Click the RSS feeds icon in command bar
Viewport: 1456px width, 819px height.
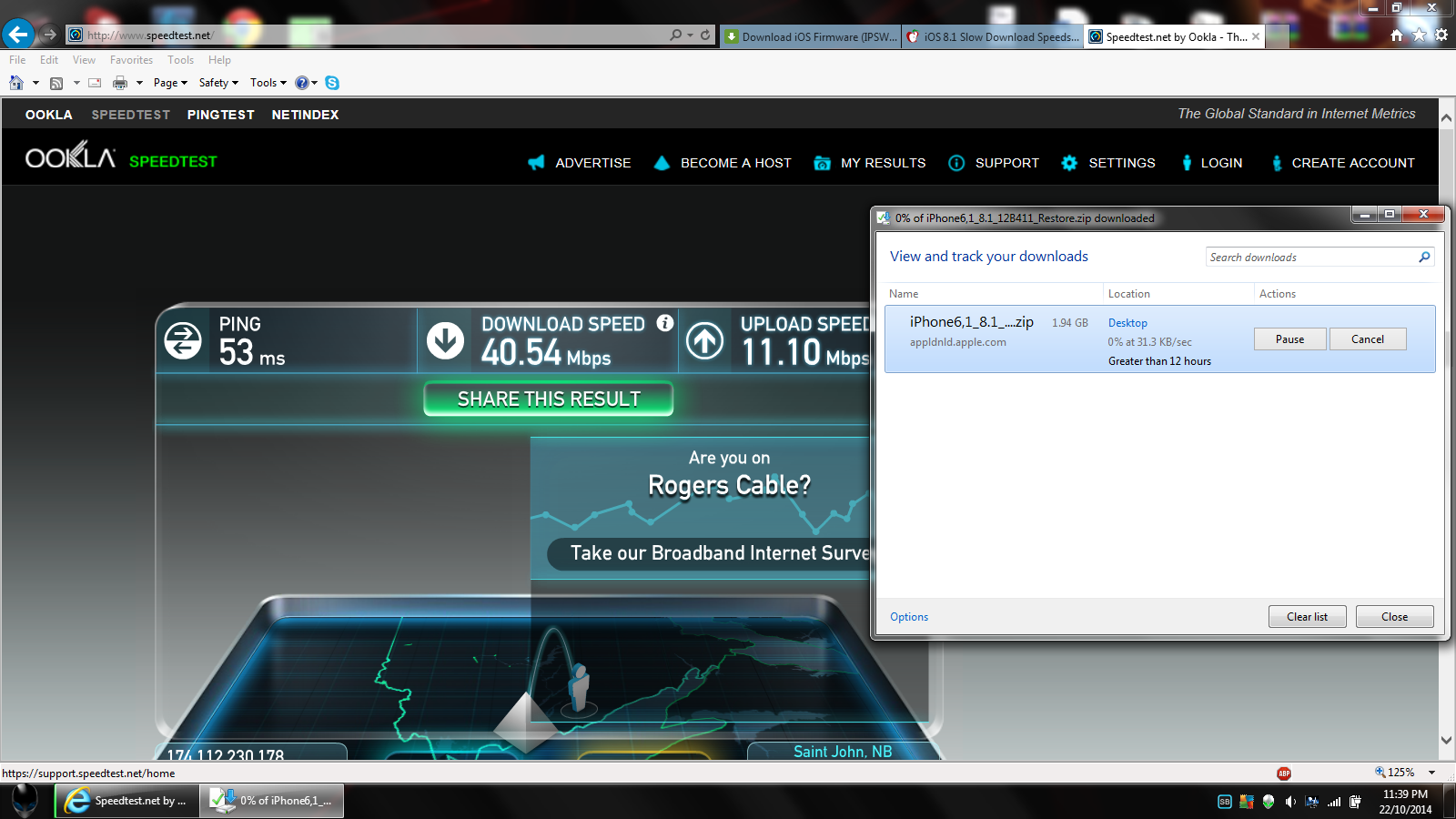(56, 83)
